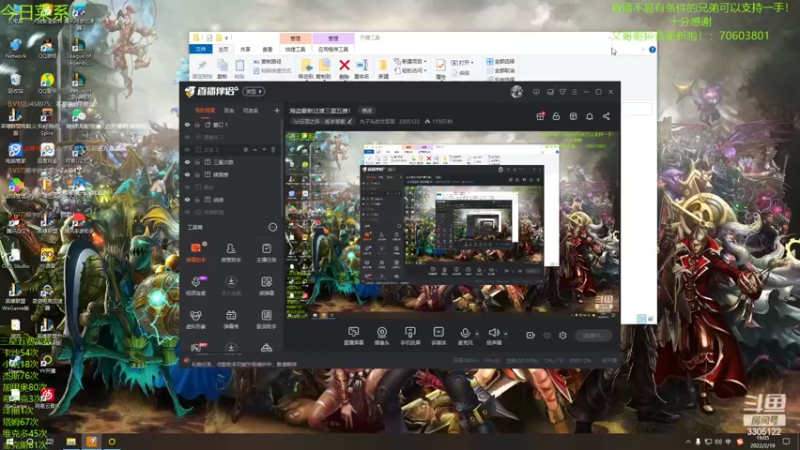800x450 pixels.
Task: Switch to the 查看 tab in Explorer
Action: 267,49
